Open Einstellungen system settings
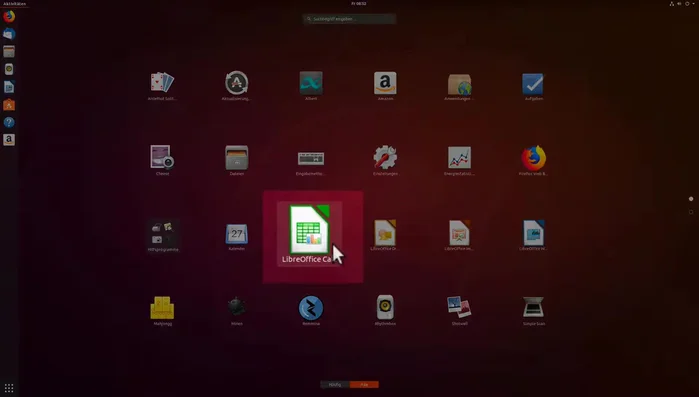Image resolution: width=699 pixels, height=397 pixels. click(x=385, y=160)
